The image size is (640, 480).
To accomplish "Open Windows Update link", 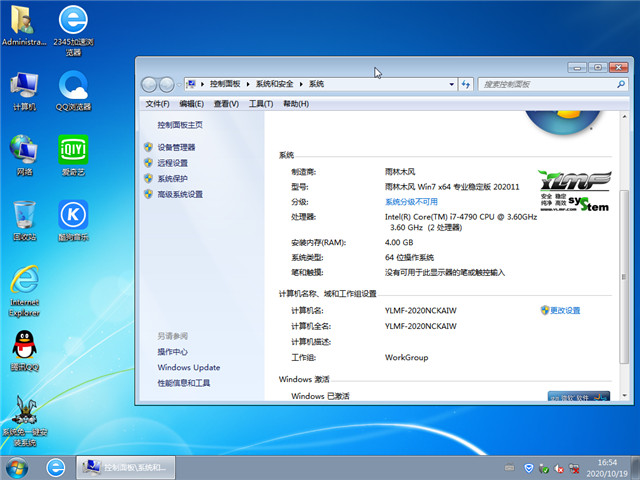I will tap(189, 367).
